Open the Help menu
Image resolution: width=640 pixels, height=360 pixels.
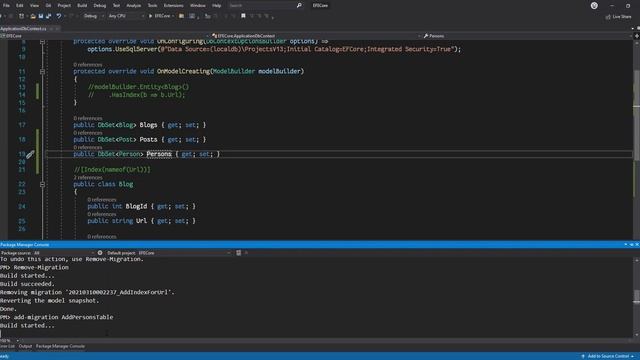pyautogui.click(x=216, y=6)
